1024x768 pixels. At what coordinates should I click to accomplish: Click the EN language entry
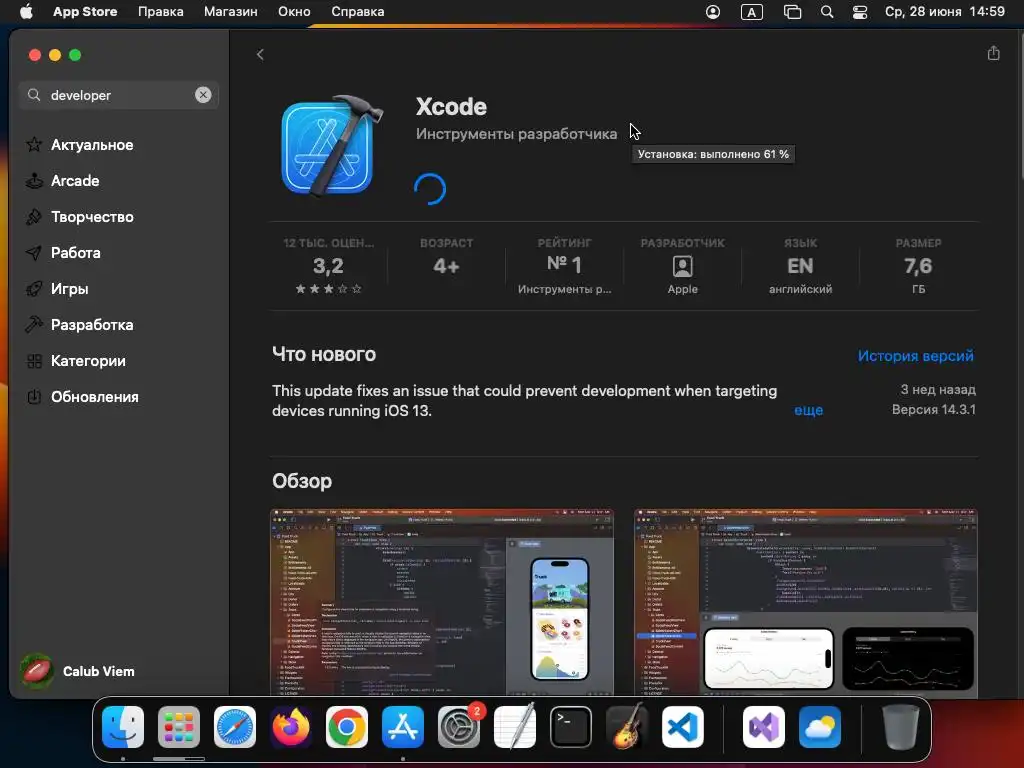pyautogui.click(x=801, y=266)
